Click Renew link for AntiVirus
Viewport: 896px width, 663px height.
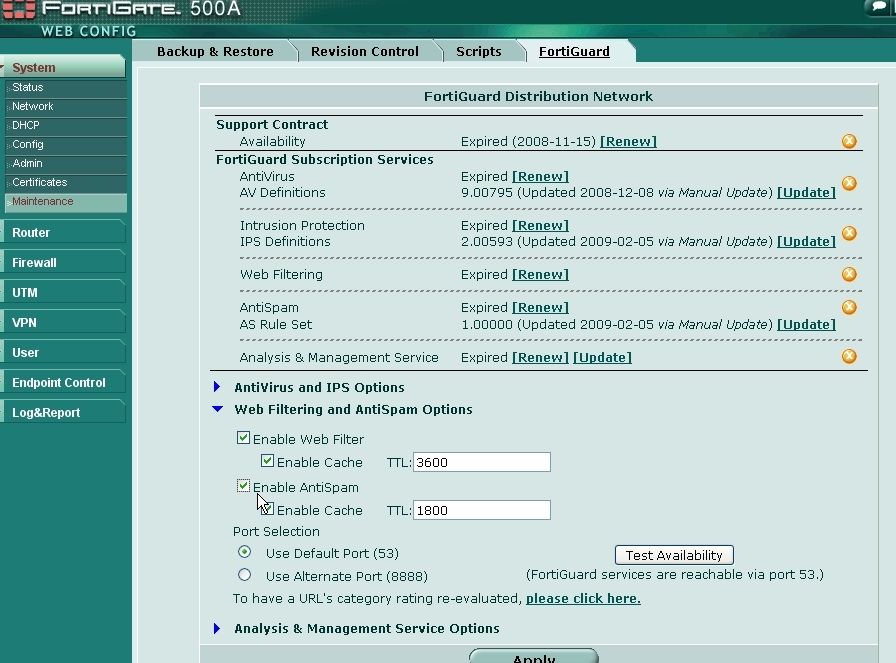540,177
